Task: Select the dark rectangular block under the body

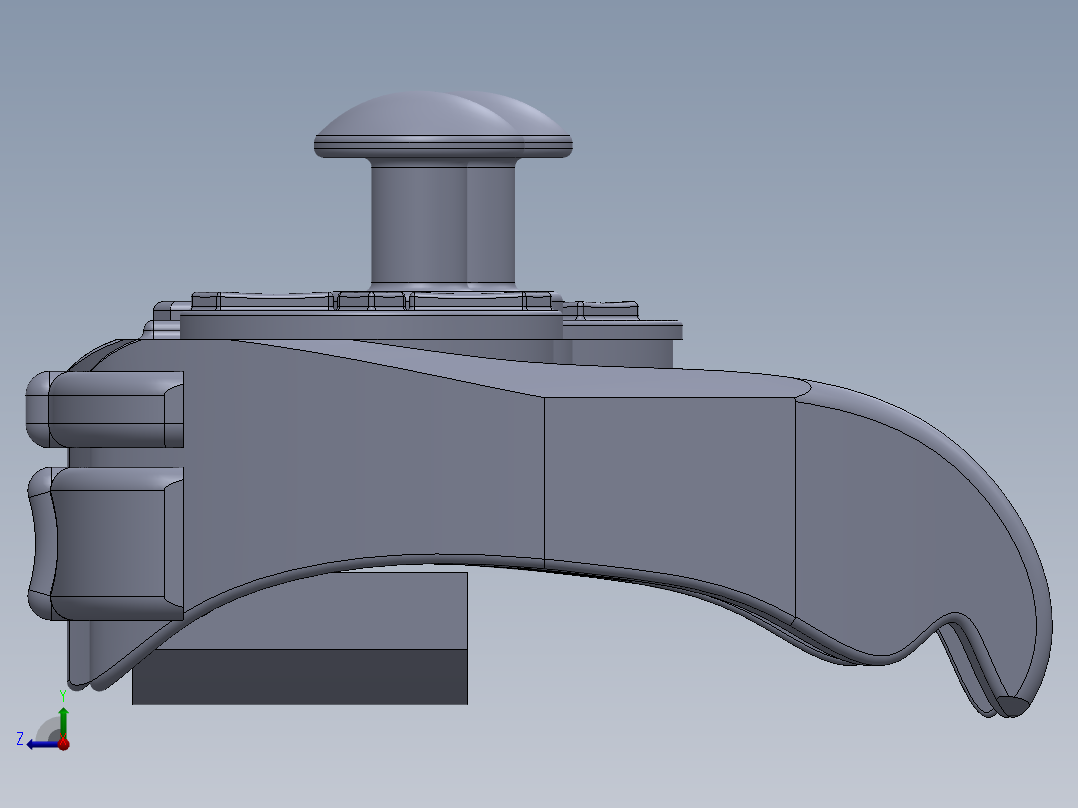Action: [300, 676]
